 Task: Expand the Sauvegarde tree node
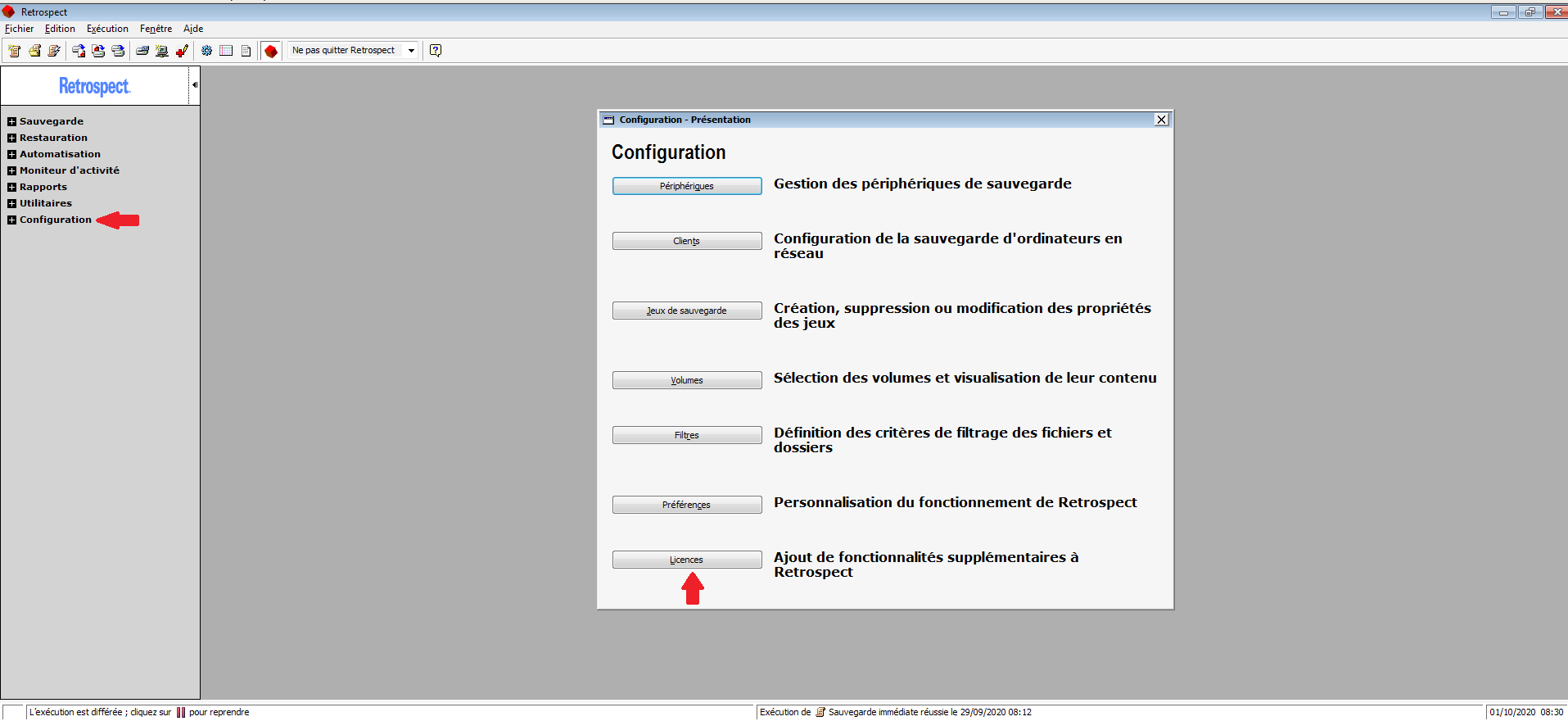tap(11, 121)
